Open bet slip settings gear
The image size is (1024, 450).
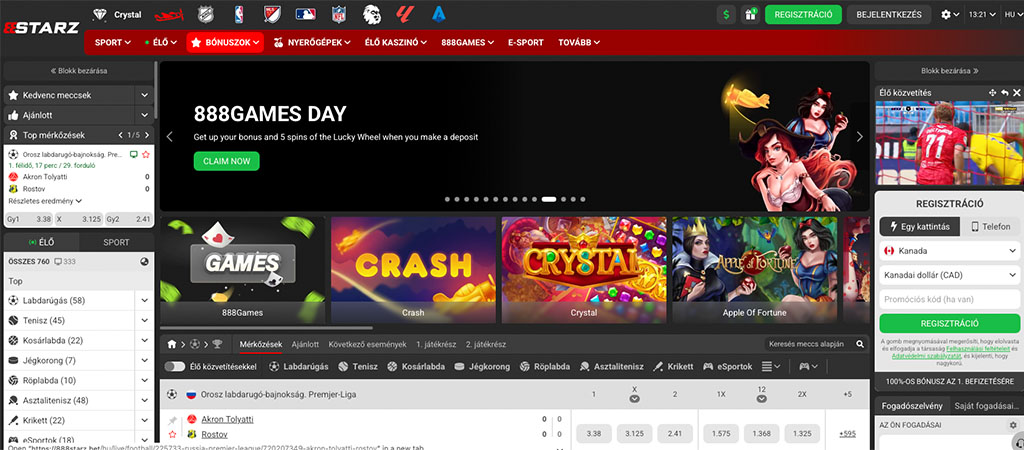point(1013,425)
